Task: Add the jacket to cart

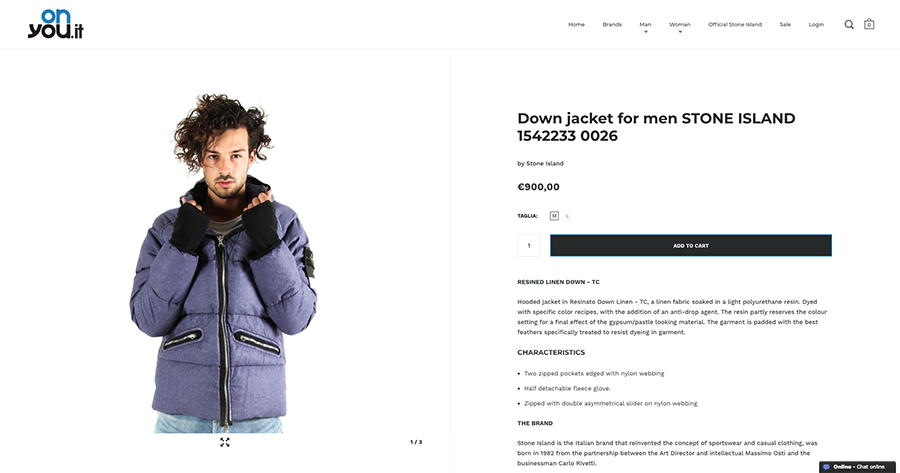Action: click(x=691, y=245)
